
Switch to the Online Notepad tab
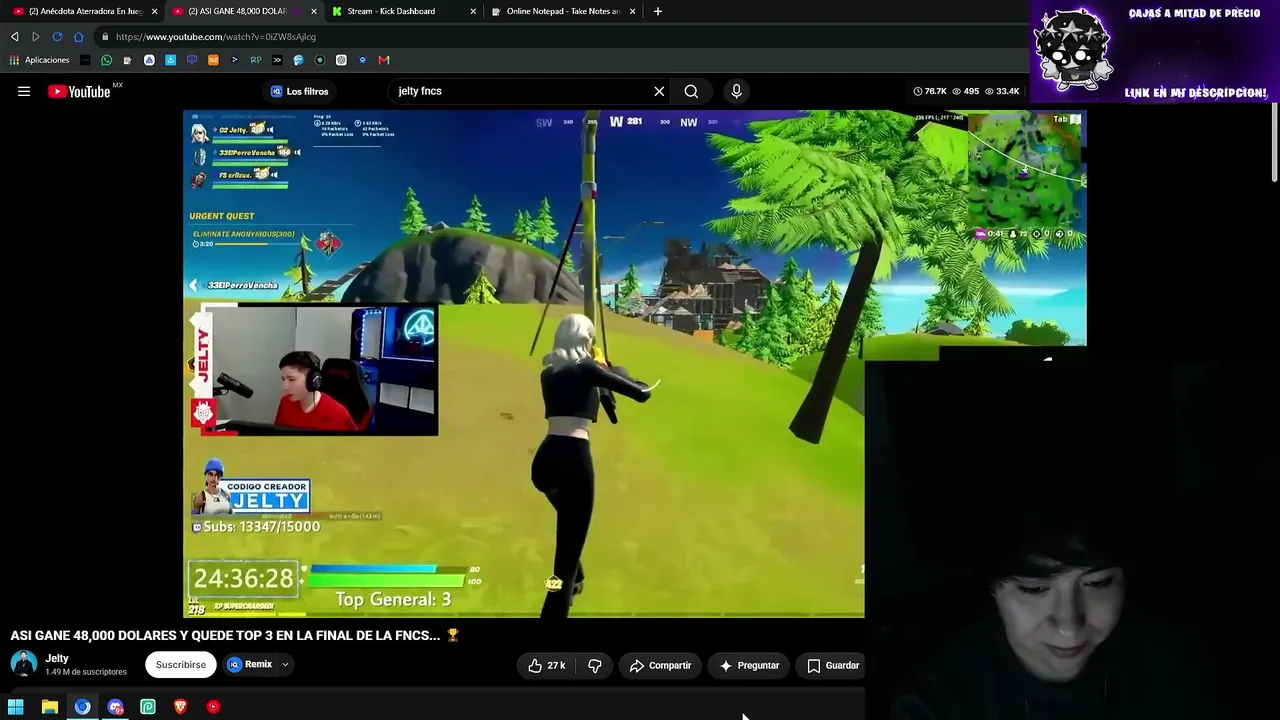click(x=563, y=11)
